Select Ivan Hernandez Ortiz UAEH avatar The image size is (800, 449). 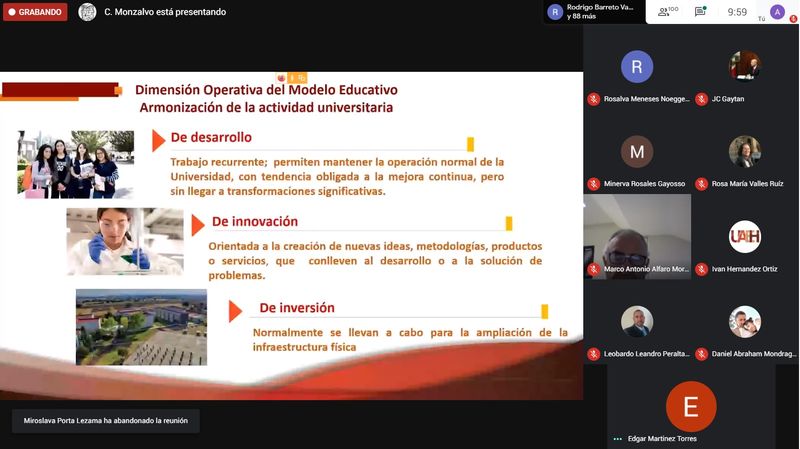pyautogui.click(x=744, y=236)
